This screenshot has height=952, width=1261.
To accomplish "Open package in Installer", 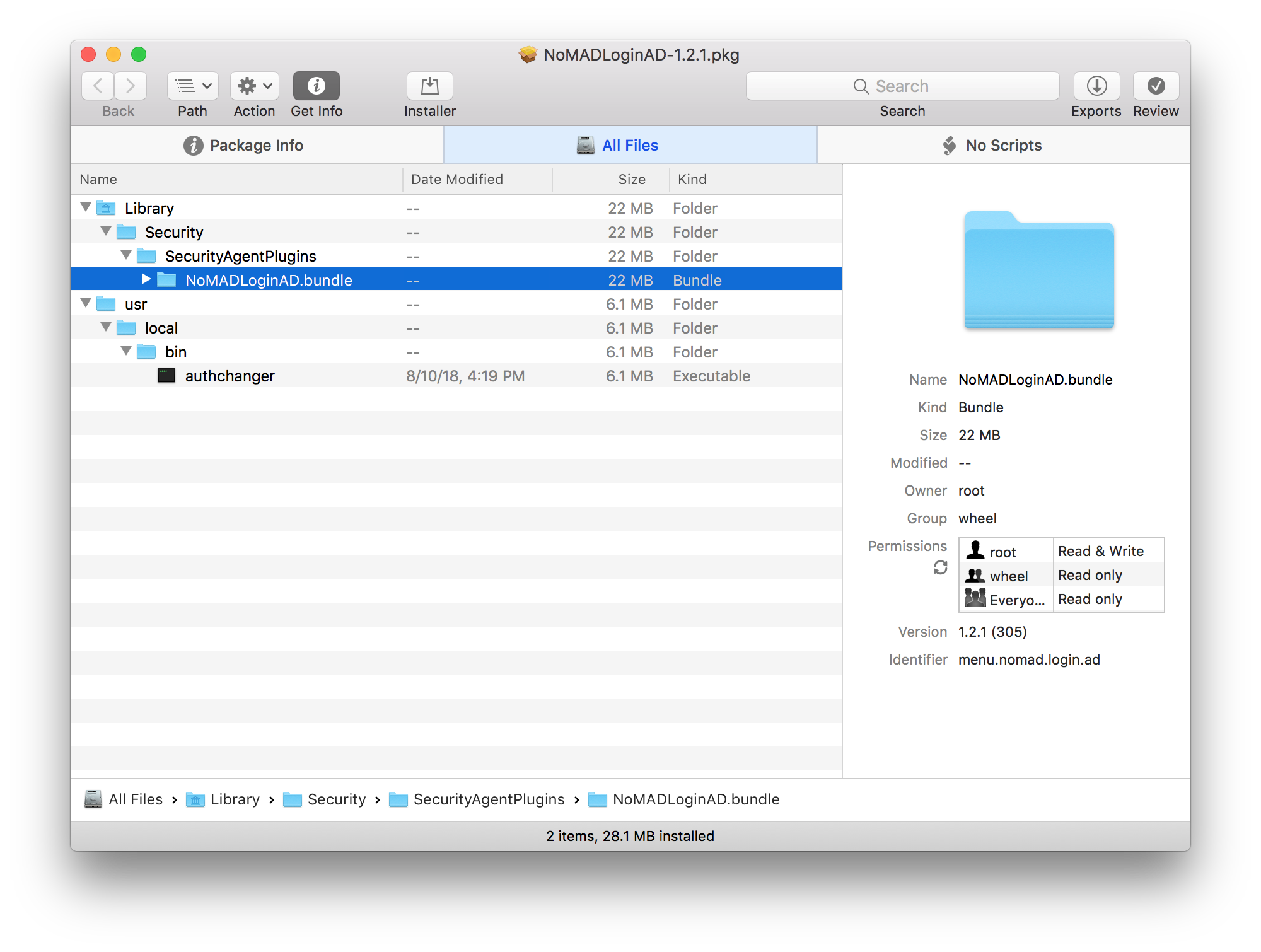I will click(x=429, y=86).
